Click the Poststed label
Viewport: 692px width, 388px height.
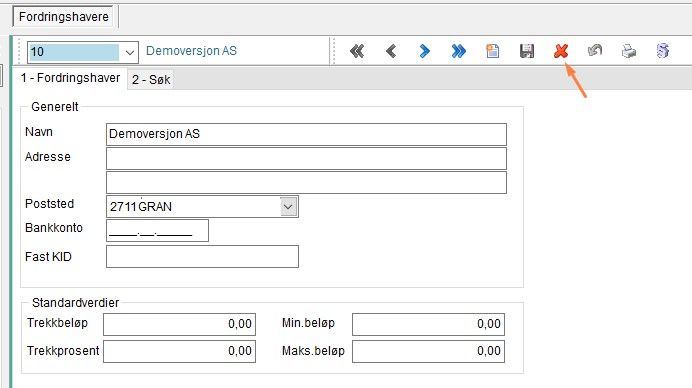point(49,204)
